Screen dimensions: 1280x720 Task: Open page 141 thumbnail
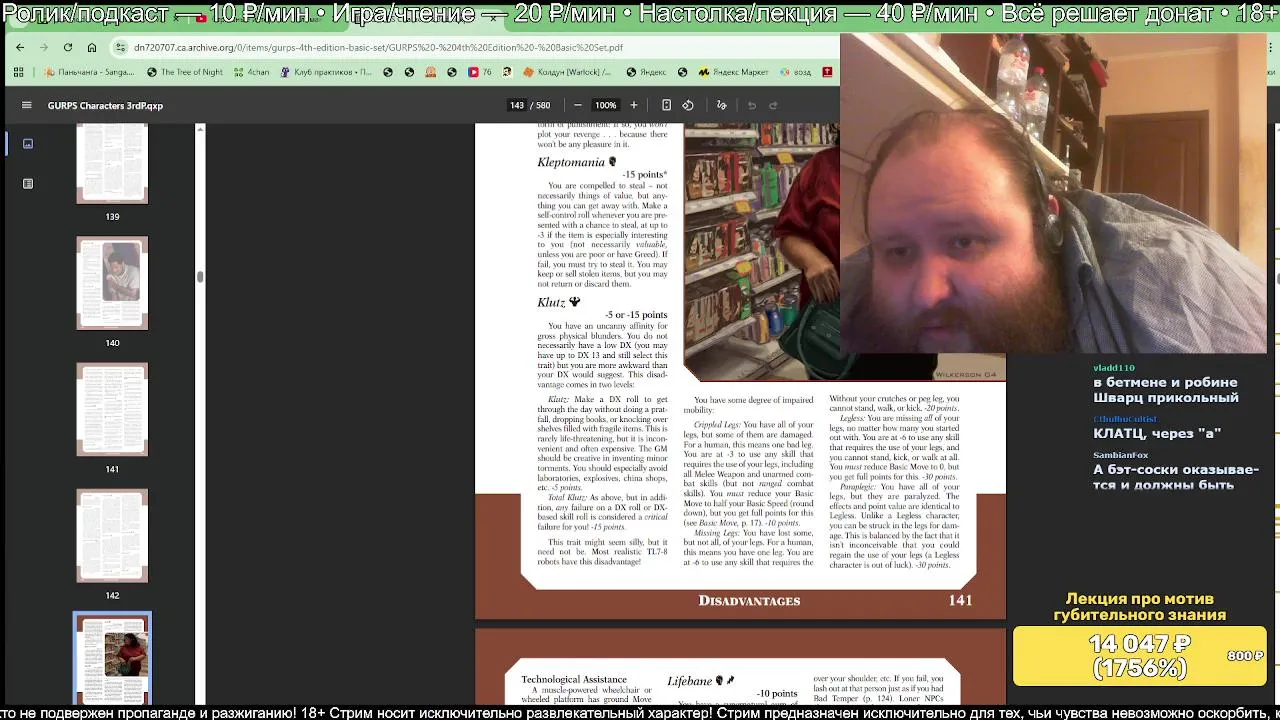[x=112, y=409]
